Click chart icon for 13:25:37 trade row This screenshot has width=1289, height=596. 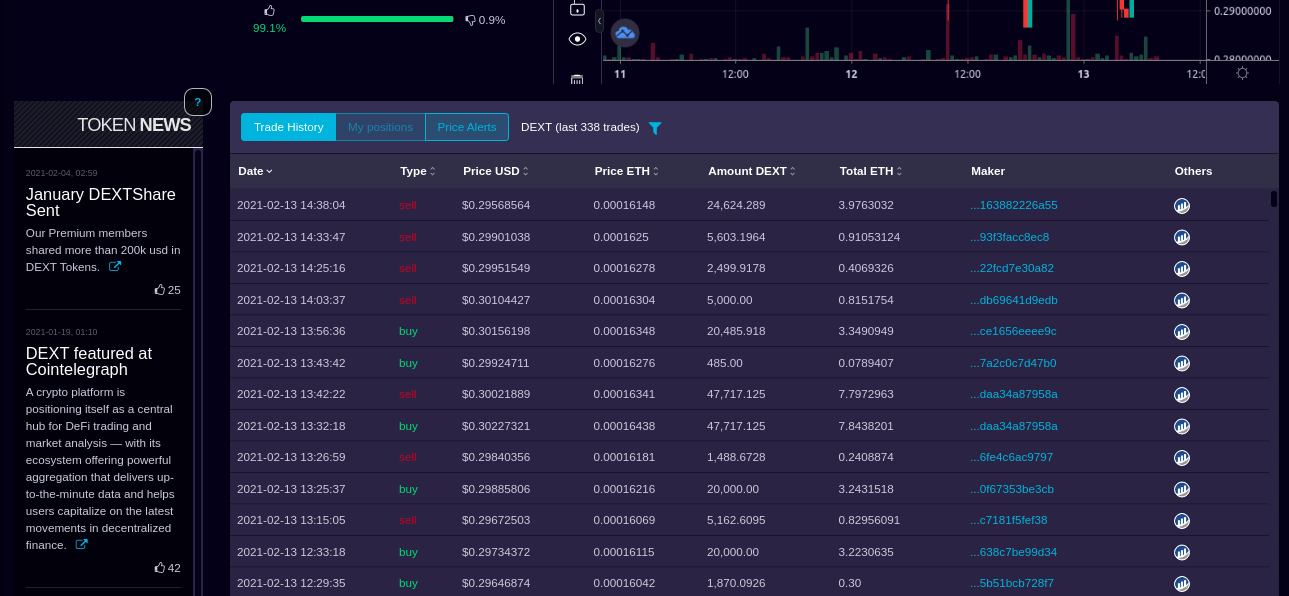click(x=1182, y=489)
